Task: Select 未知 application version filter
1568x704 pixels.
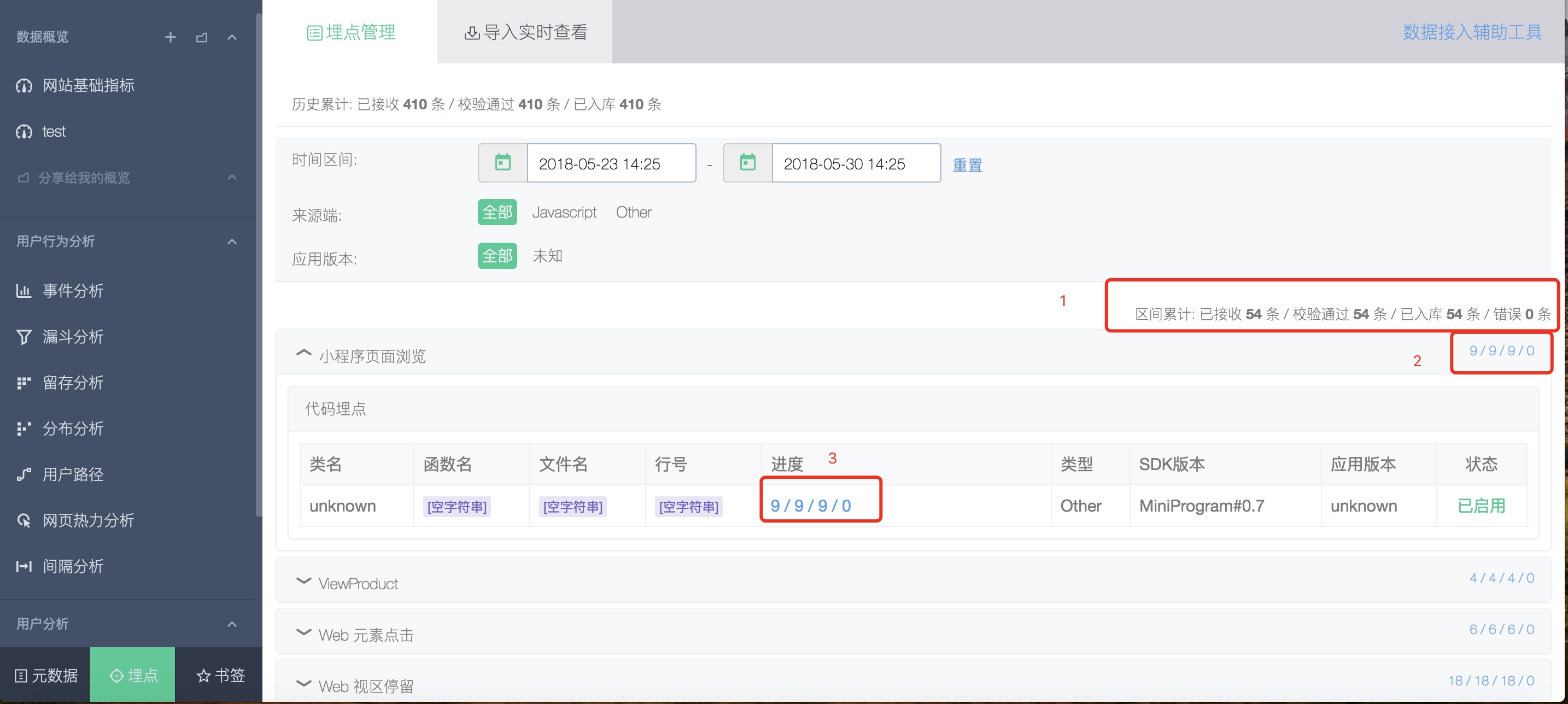Action: point(547,256)
